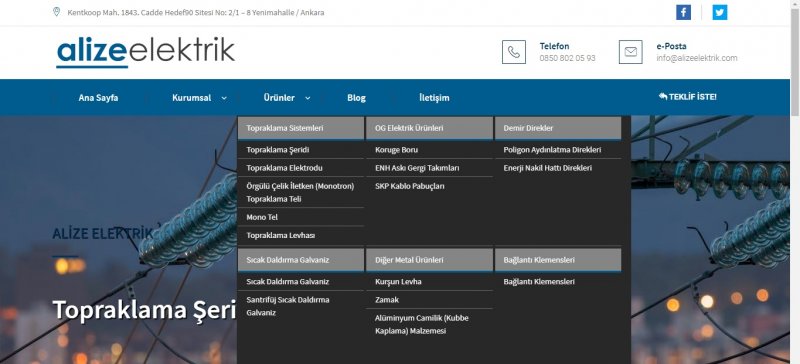
Task: Open the İletişim menu item
Action: tap(434, 98)
